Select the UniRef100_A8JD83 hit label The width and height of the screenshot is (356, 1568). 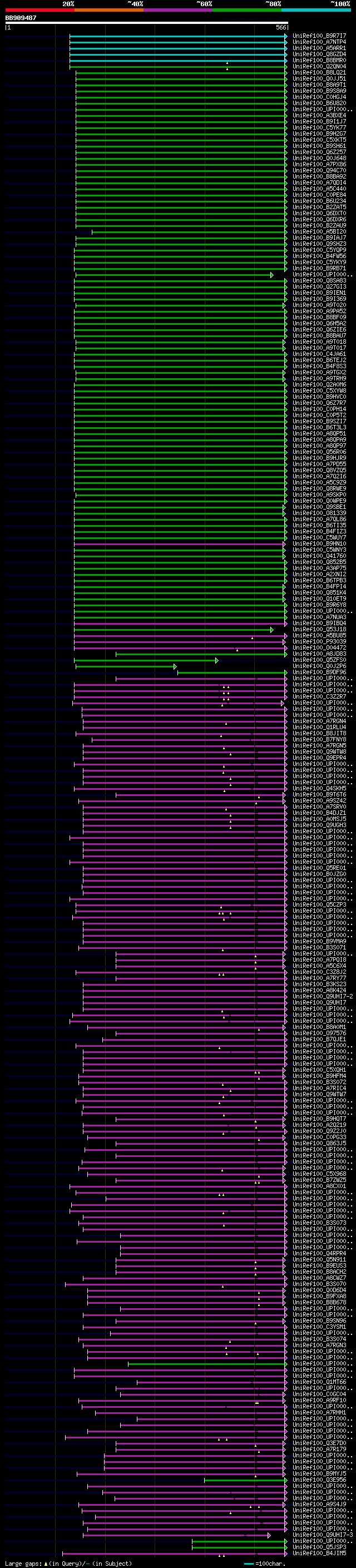[319, 654]
